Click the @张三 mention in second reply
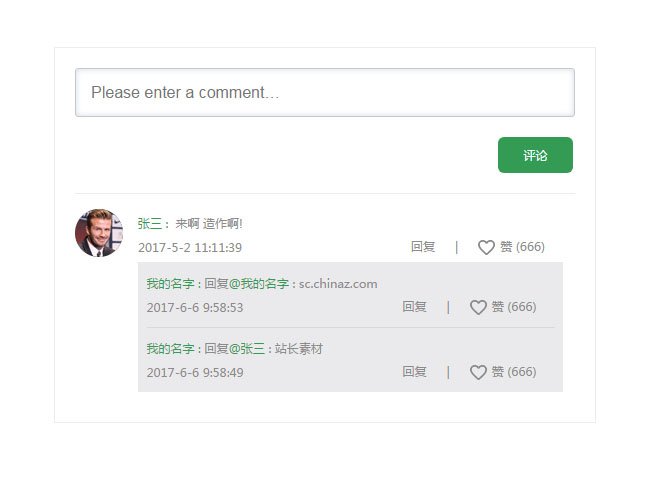 point(247,349)
